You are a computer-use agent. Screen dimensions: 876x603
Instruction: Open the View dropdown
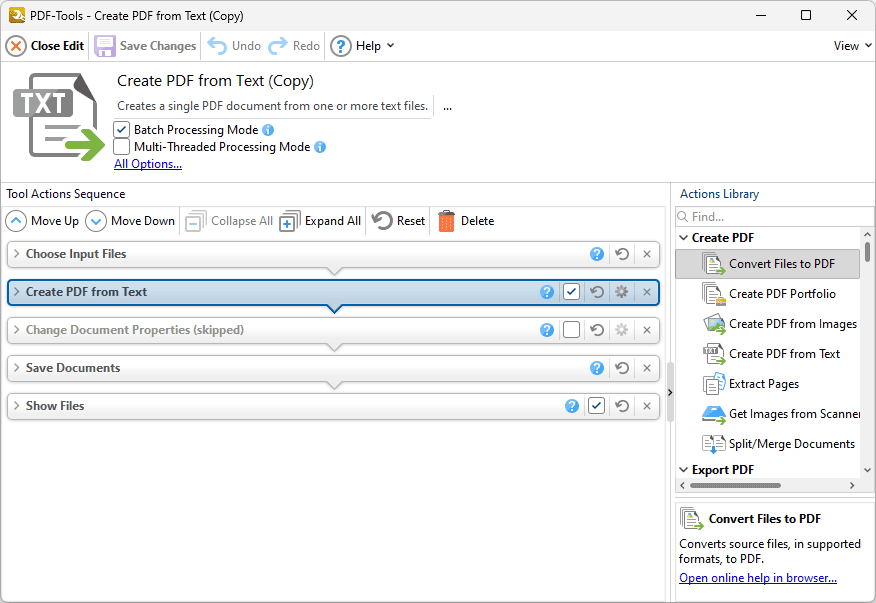(x=849, y=45)
